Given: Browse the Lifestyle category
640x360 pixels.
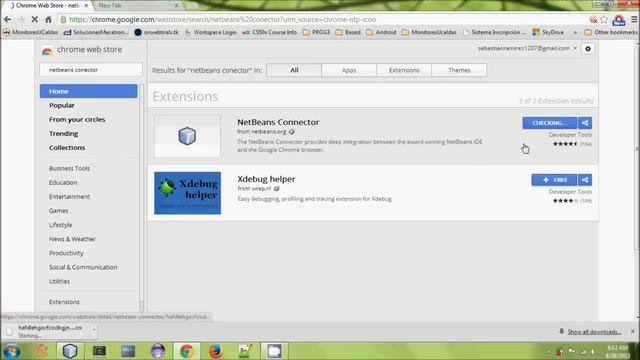Looking at the screenshot, I should point(60,225).
